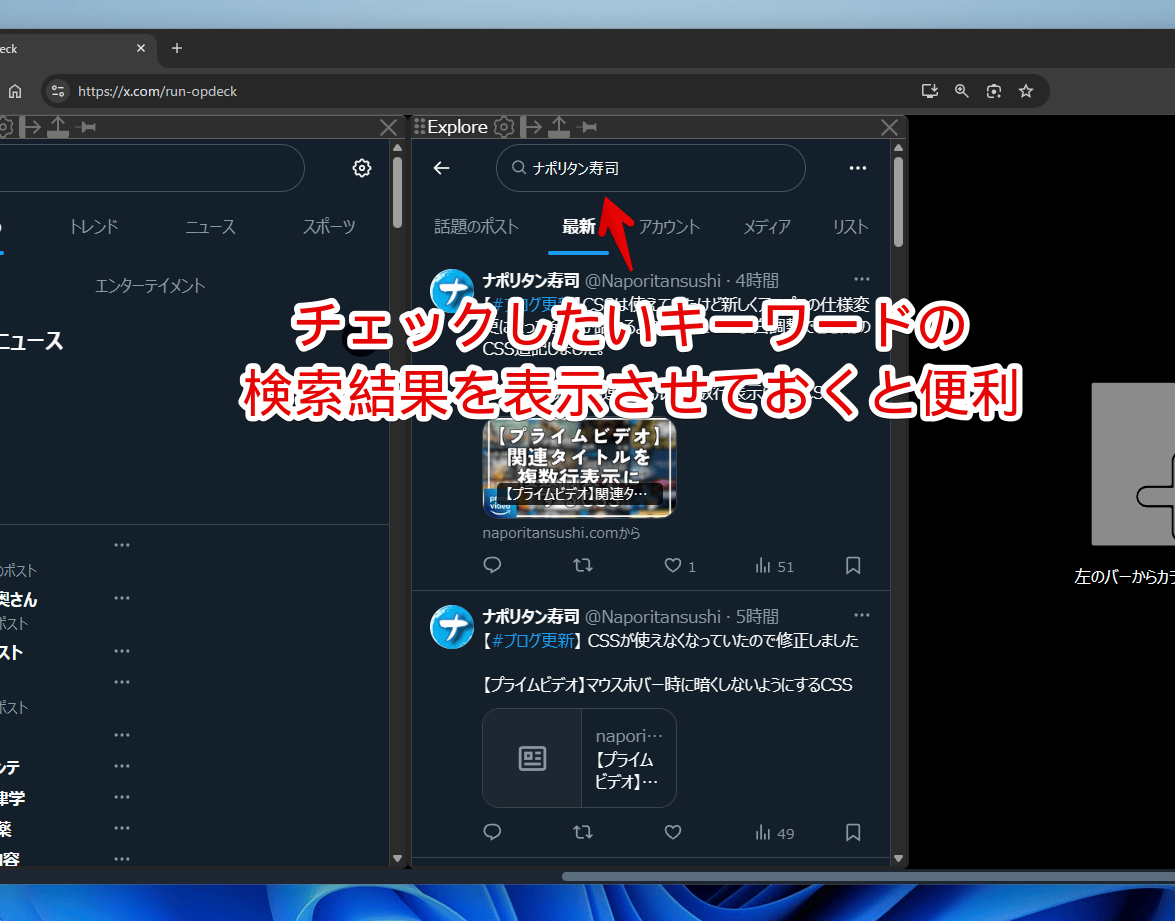Click upload icon in Explore column header

[x=558, y=127]
